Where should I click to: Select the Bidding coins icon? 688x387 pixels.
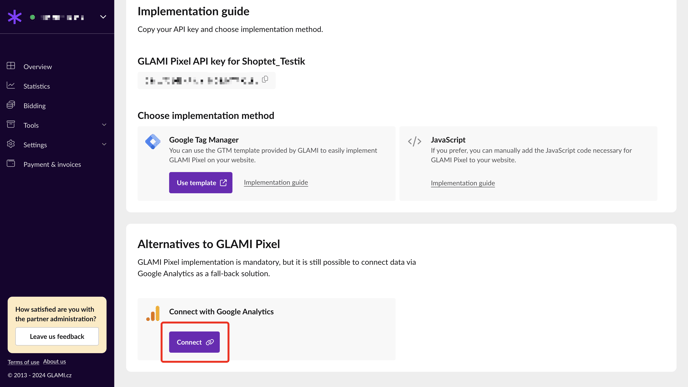click(11, 105)
